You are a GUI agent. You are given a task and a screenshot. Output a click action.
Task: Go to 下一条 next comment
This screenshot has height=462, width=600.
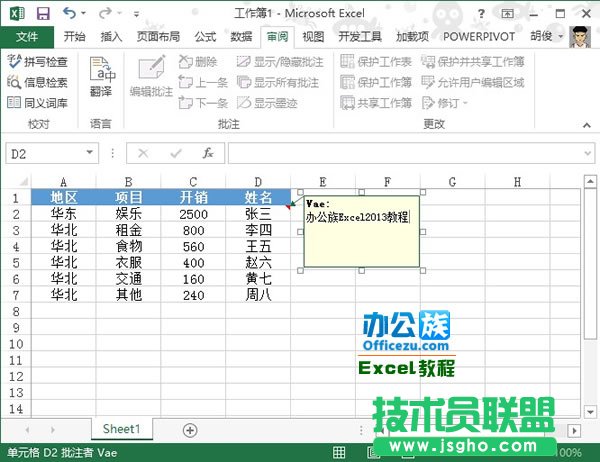(203, 103)
